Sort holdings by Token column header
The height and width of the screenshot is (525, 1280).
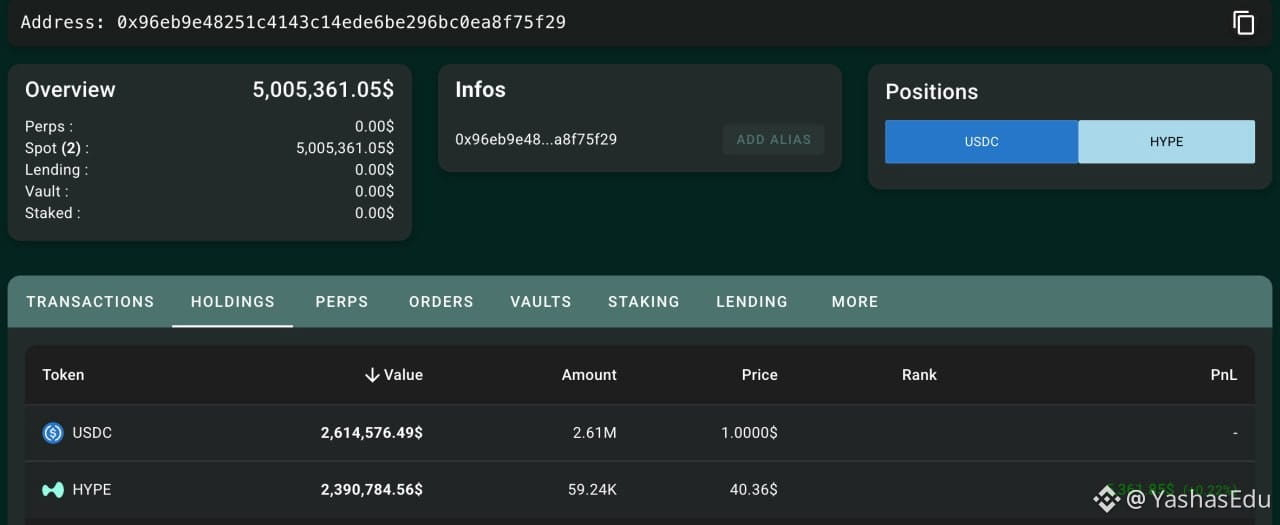coord(63,375)
